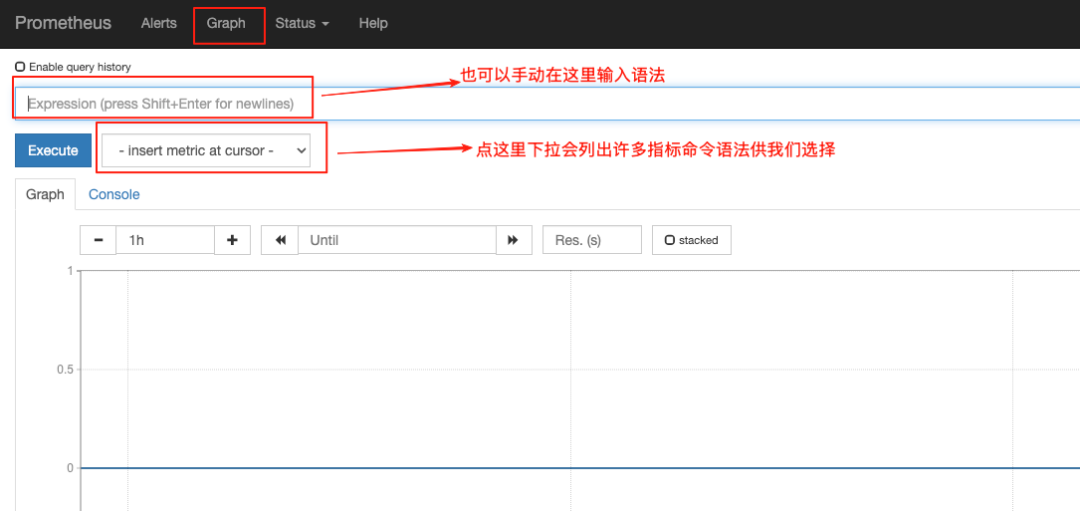The image size is (1080, 511).
Task: Increase the time range with plus icon
Action: 233,240
